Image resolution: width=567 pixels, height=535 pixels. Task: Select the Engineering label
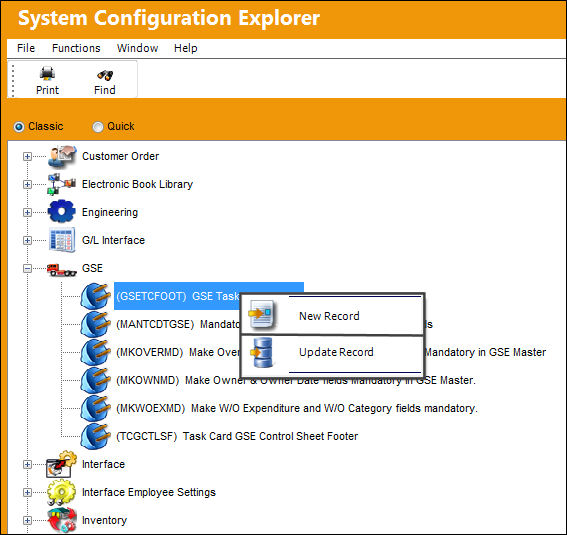(110, 213)
